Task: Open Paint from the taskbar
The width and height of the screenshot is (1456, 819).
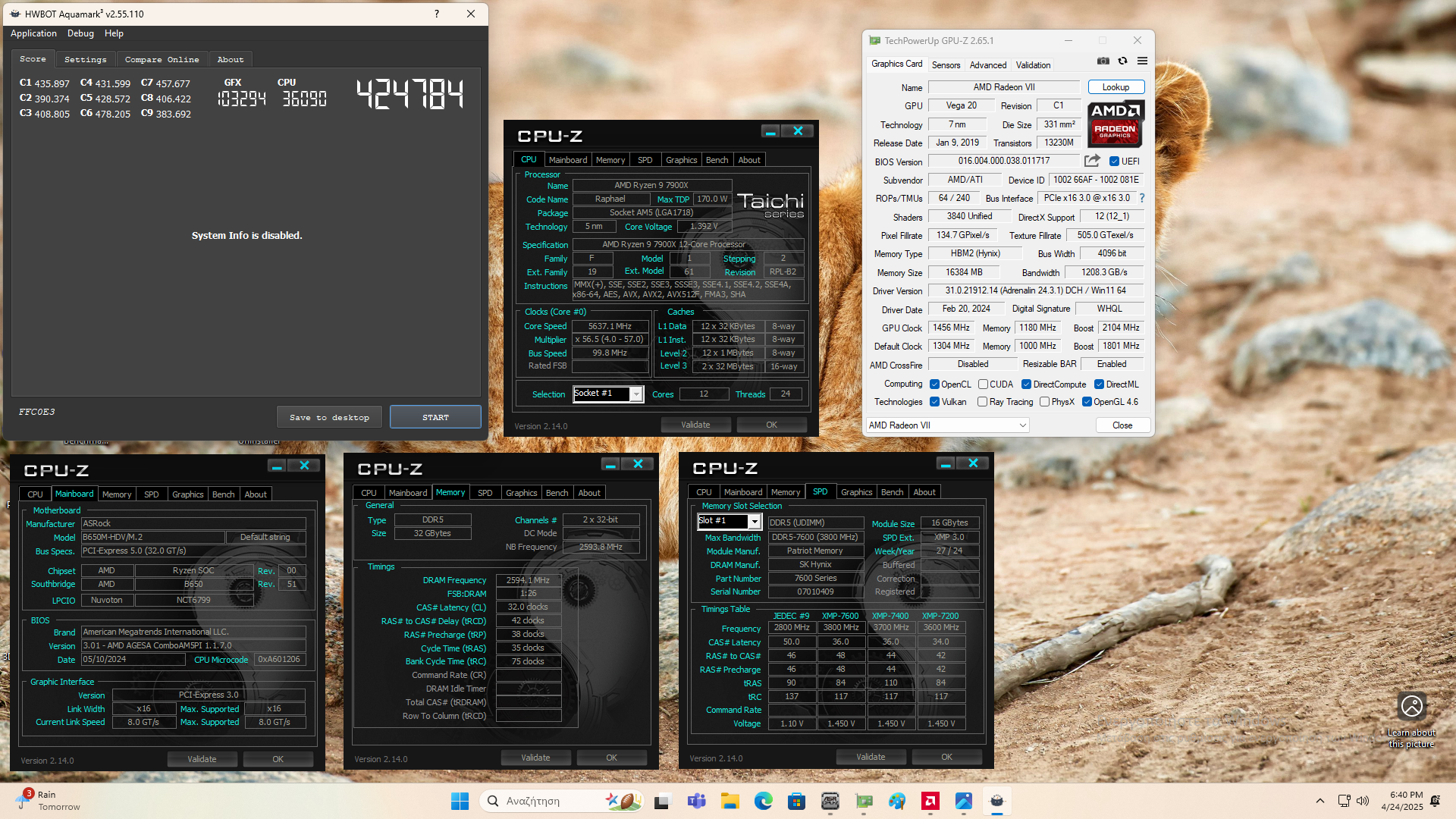Action: tap(897, 801)
